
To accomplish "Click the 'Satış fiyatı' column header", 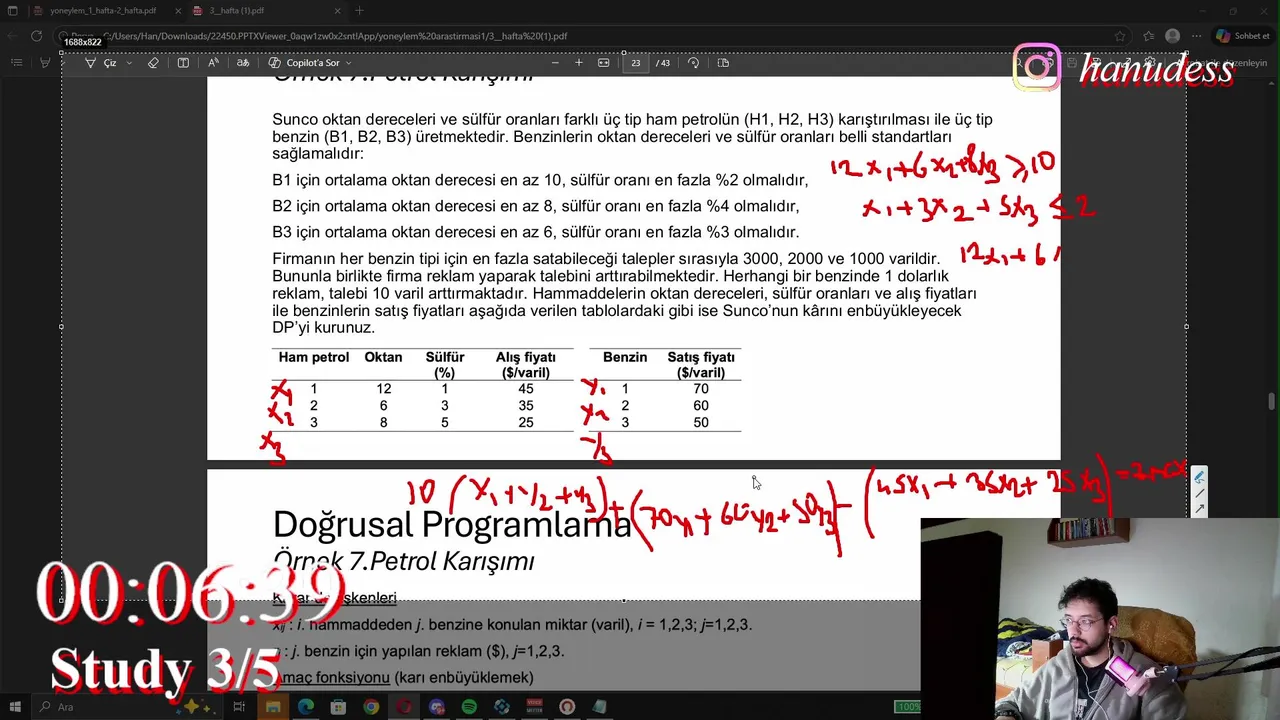I will point(701,364).
